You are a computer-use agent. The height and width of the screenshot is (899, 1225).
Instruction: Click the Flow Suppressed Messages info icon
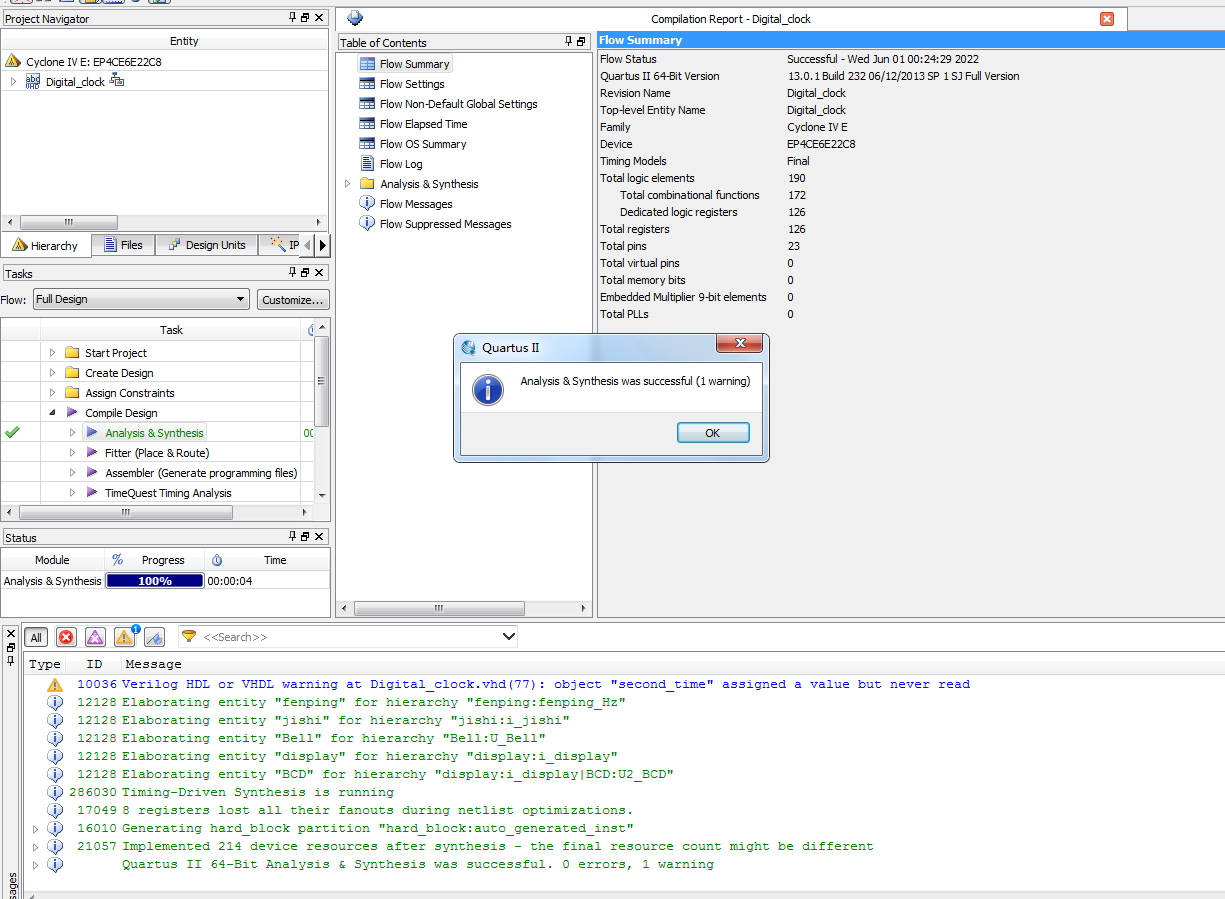pyautogui.click(x=367, y=224)
